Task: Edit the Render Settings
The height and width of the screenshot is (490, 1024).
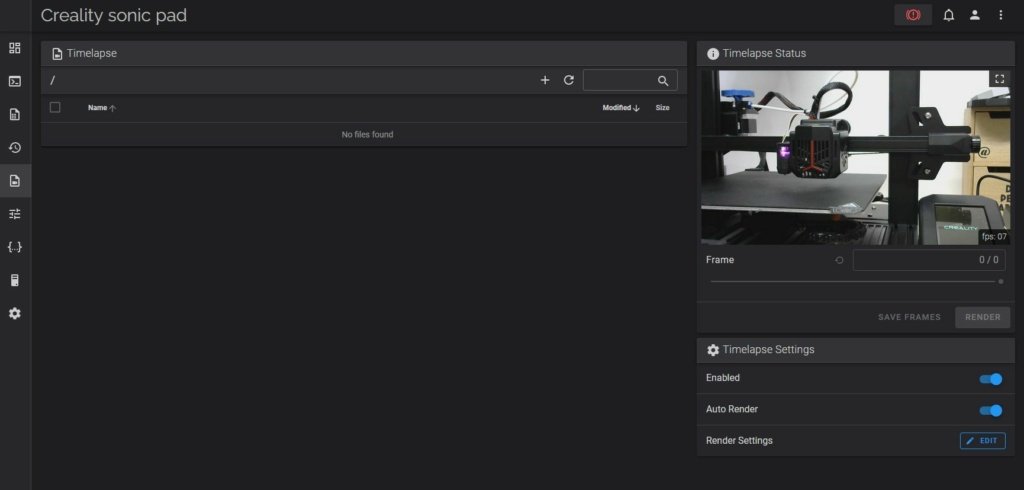Action: point(982,441)
